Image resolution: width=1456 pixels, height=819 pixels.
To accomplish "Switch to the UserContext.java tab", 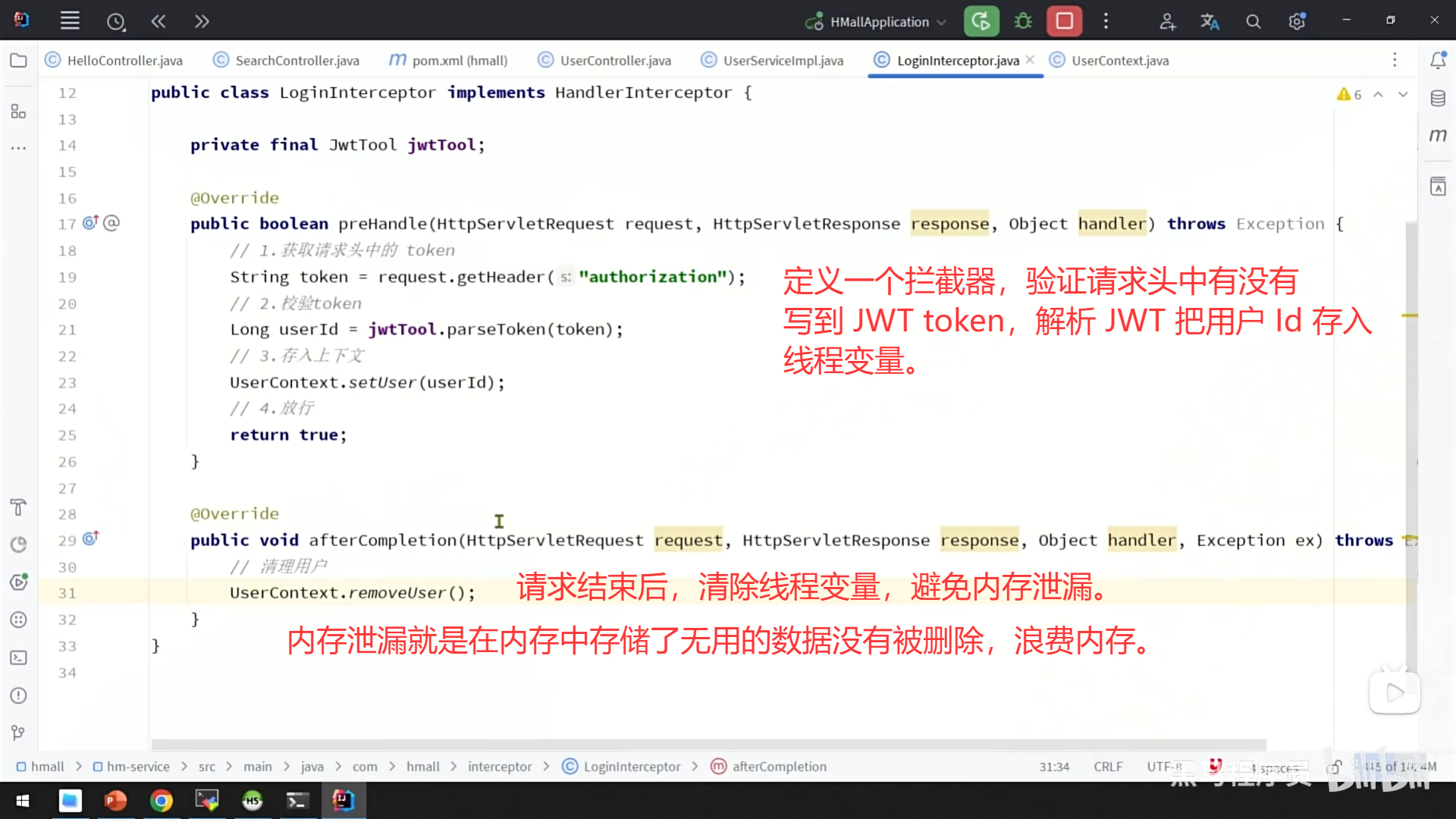I will (1119, 61).
